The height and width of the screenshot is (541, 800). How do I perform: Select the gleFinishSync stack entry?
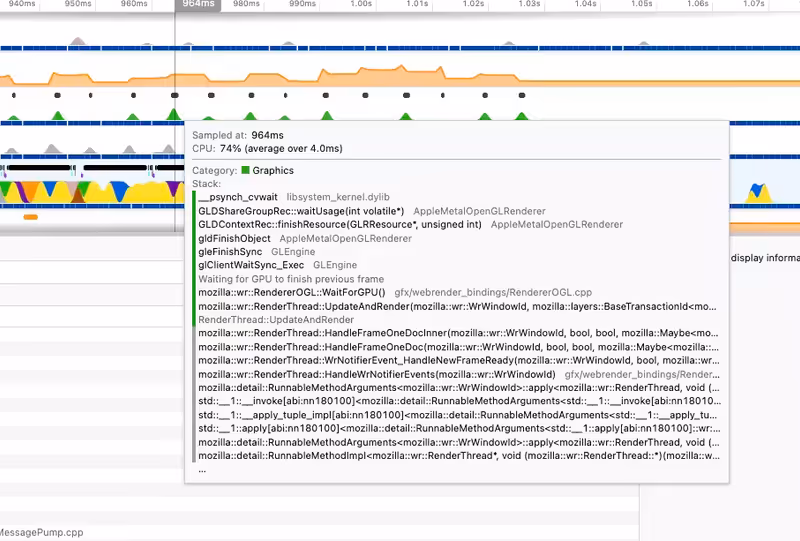[x=231, y=252]
